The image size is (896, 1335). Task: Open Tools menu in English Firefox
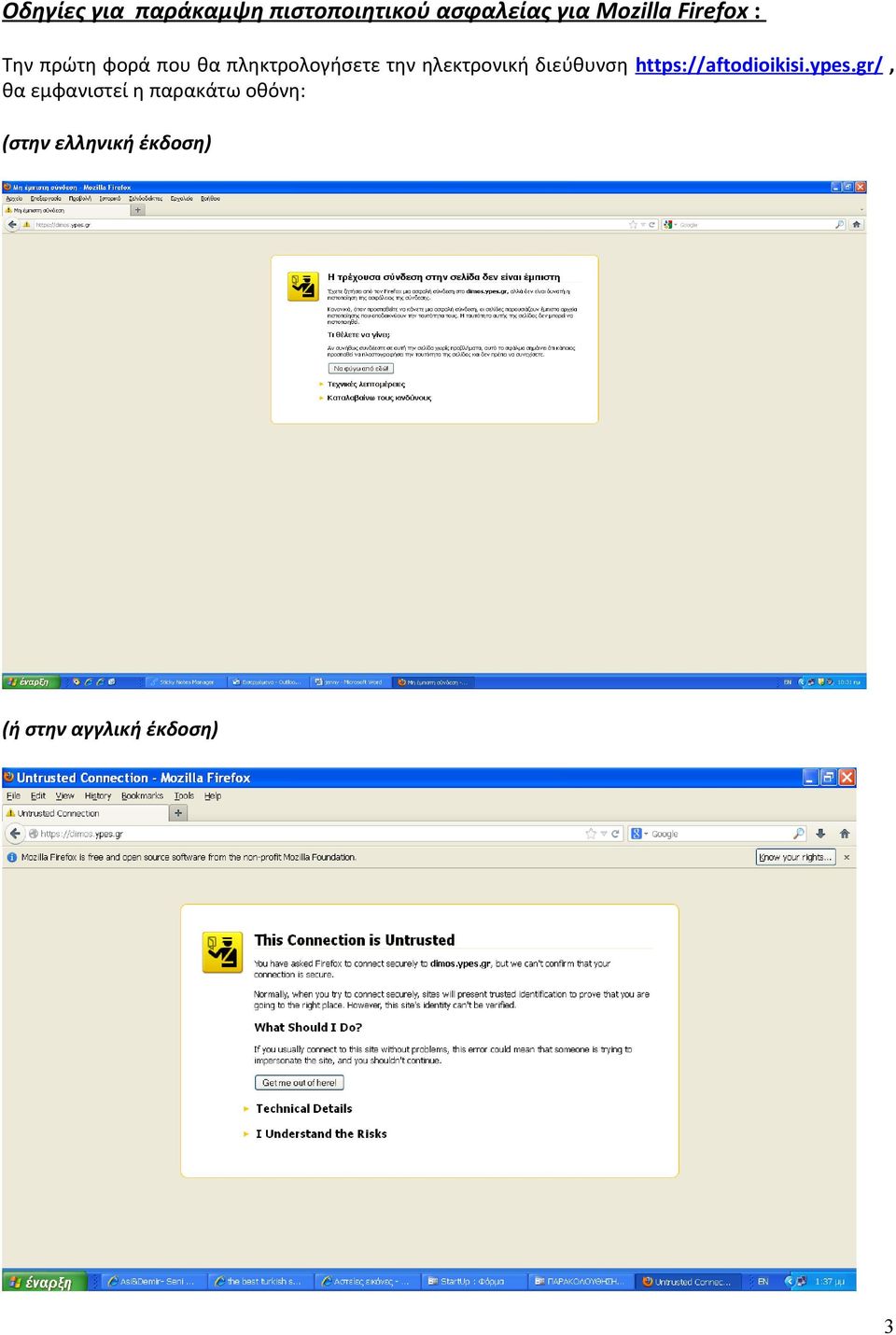click(184, 796)
